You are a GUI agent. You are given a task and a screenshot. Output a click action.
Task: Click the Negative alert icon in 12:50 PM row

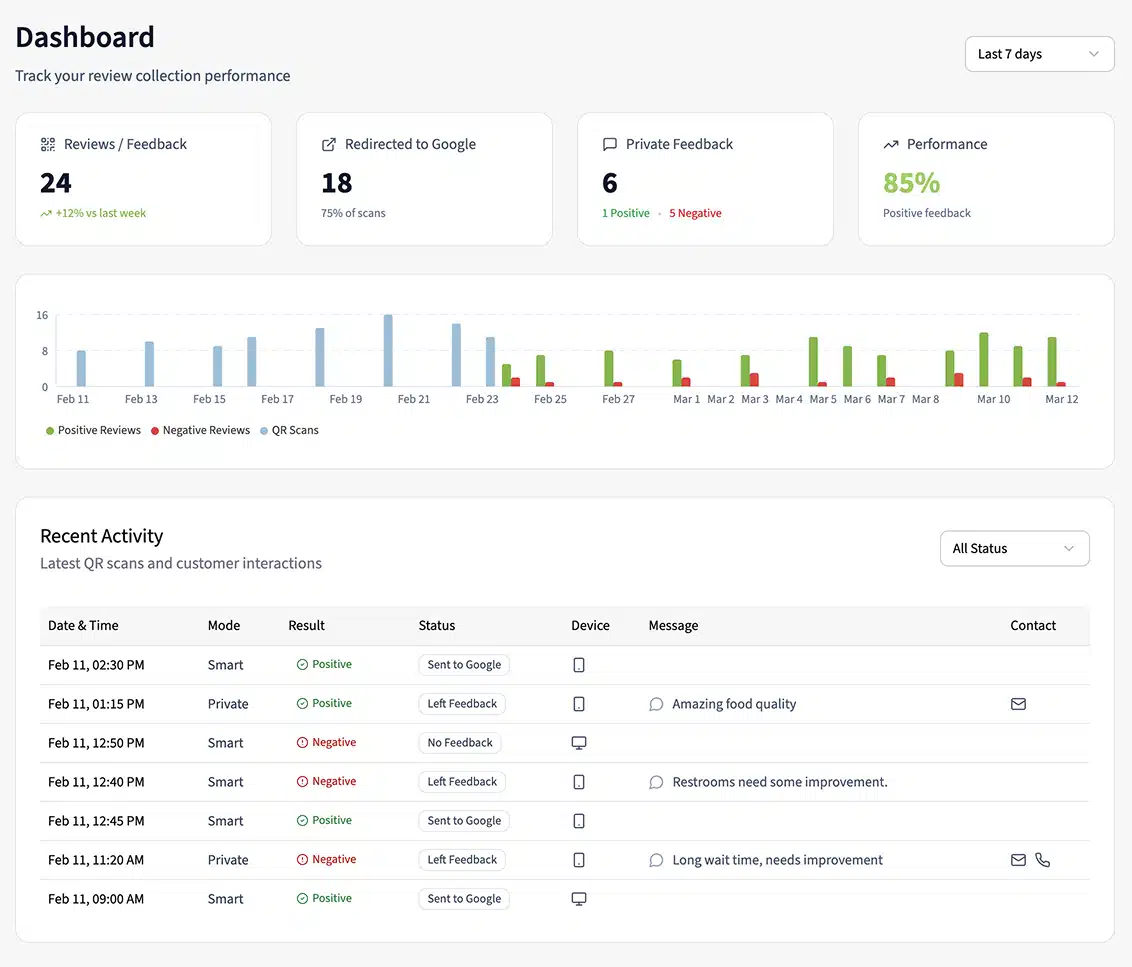coord(302,742)
